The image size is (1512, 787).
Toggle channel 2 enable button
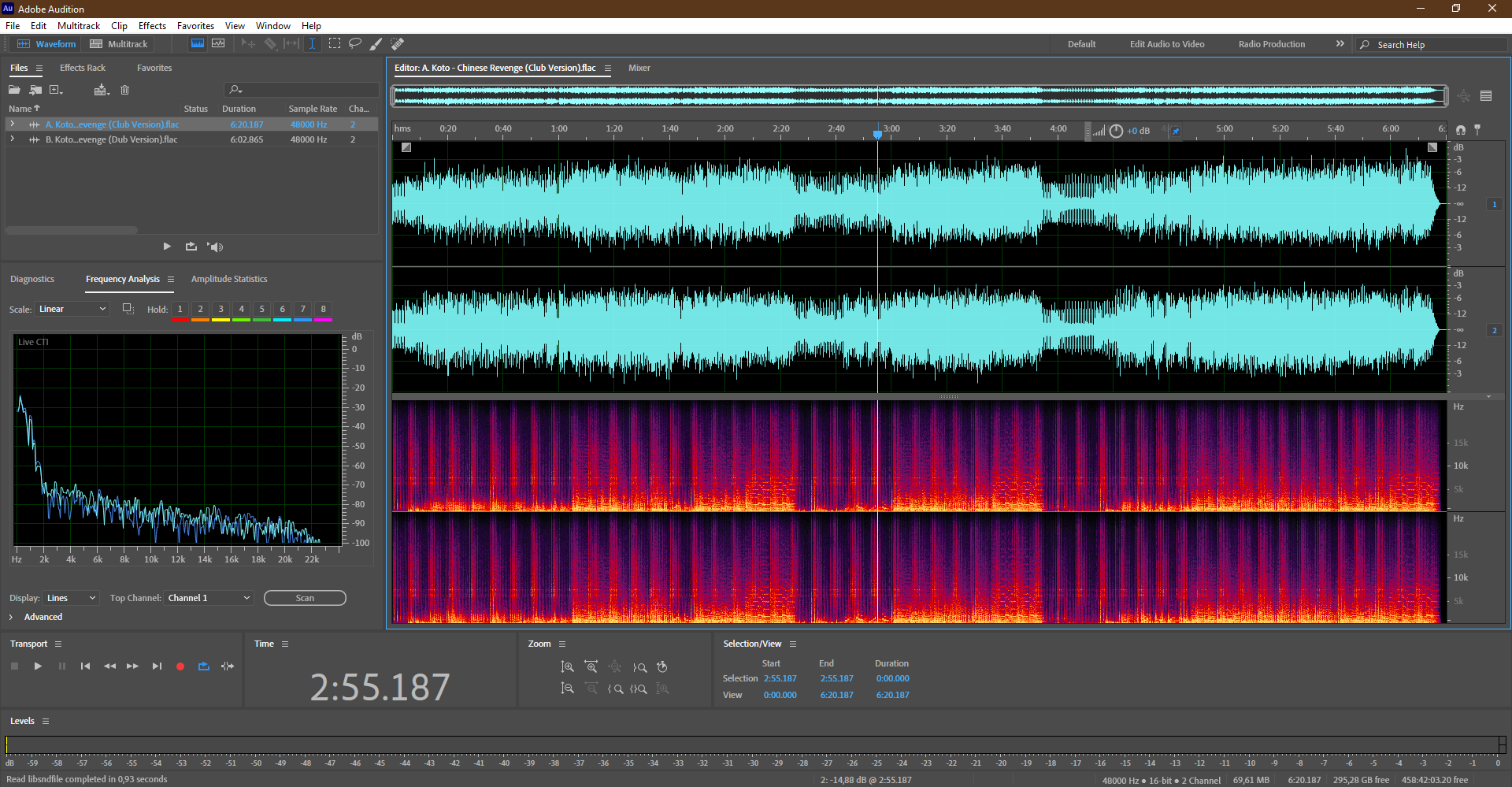coord(1494,330)
